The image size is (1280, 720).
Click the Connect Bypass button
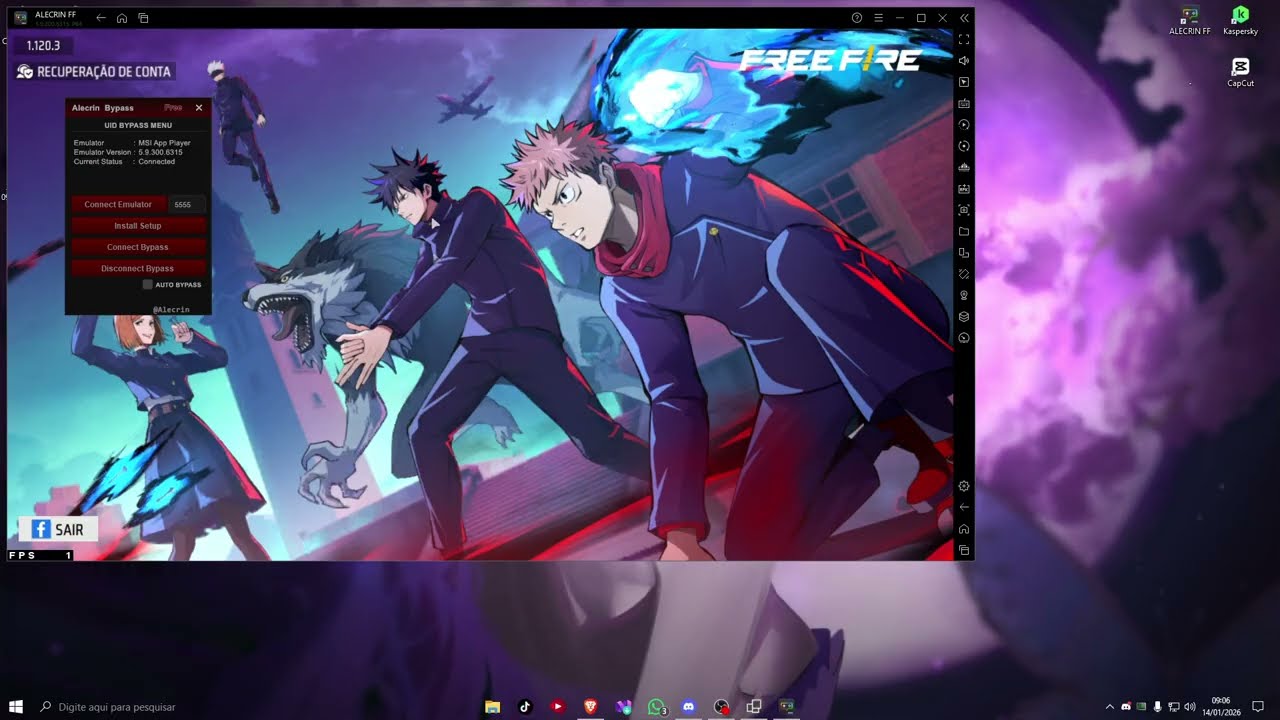click(138, 247)
